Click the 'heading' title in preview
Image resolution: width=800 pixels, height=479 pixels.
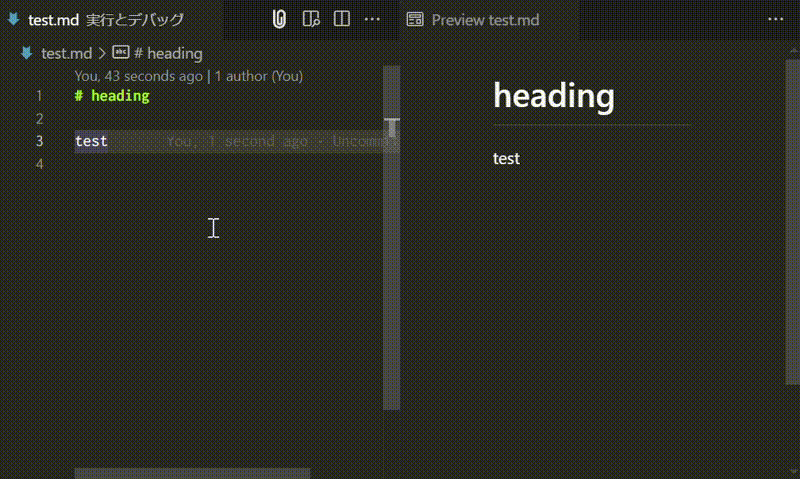[554, 95]
